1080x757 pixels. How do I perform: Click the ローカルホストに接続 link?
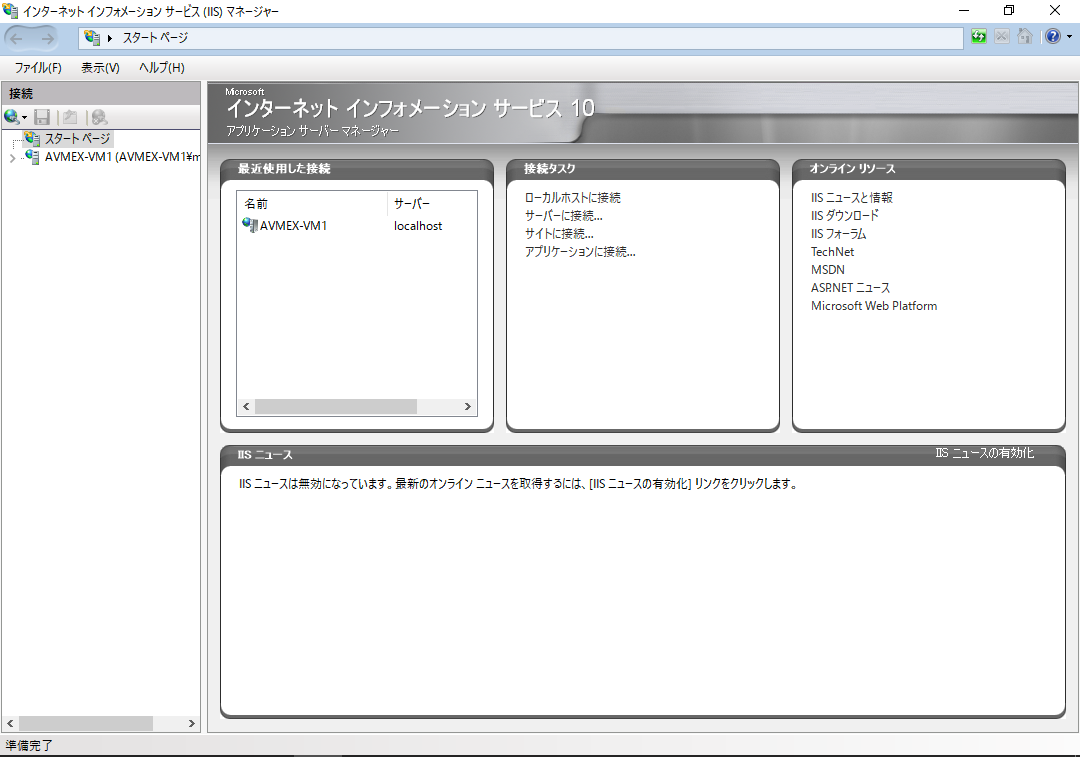(572, 198)
